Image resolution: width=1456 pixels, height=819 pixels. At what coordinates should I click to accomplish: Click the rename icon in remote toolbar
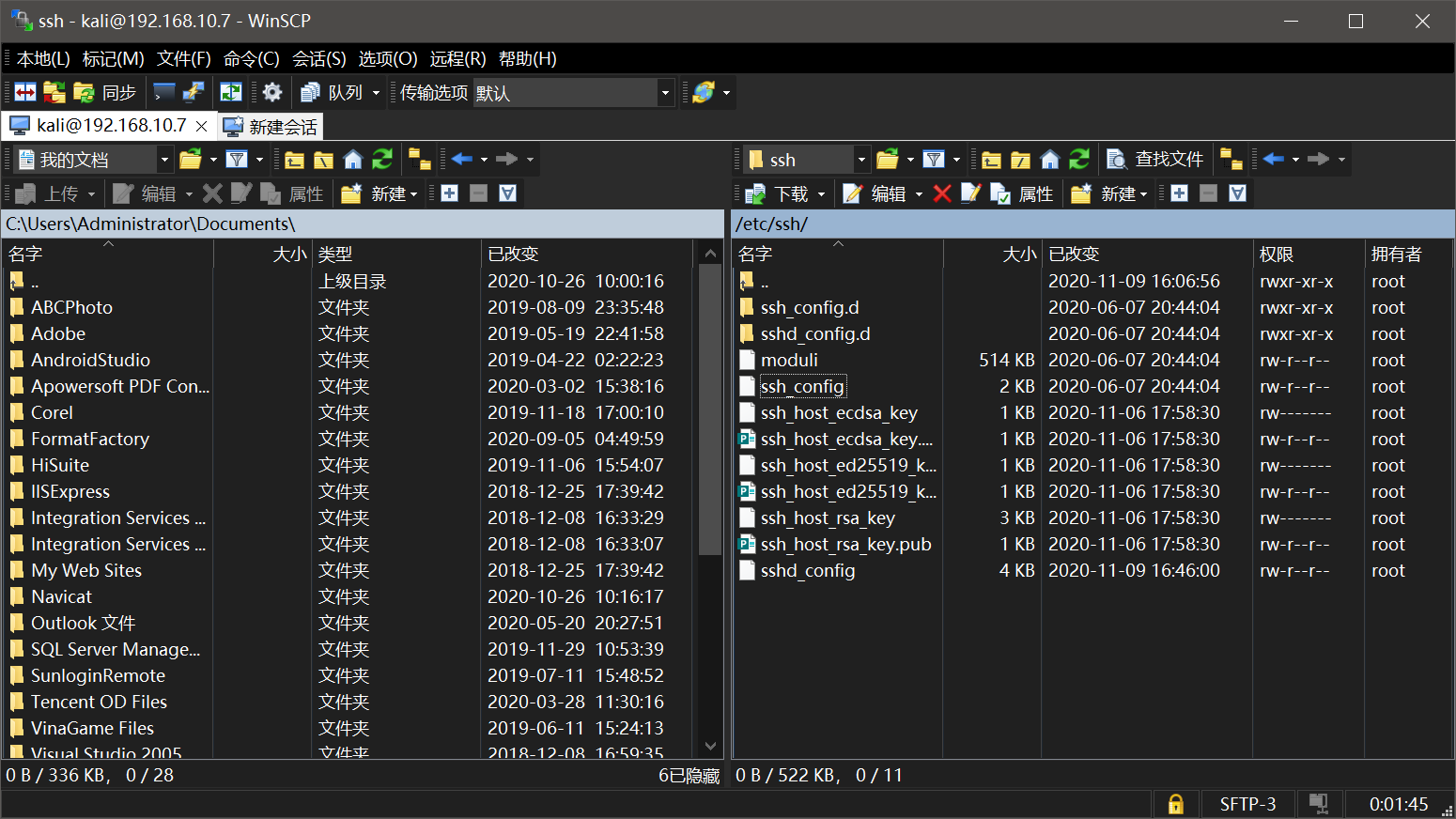pos(970,193)
